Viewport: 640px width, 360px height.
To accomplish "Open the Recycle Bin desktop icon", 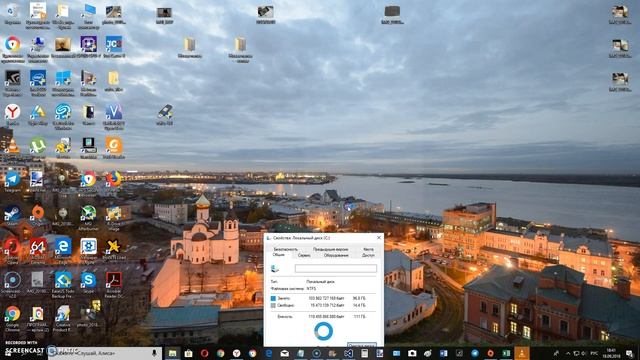I will tap(12, 14).
